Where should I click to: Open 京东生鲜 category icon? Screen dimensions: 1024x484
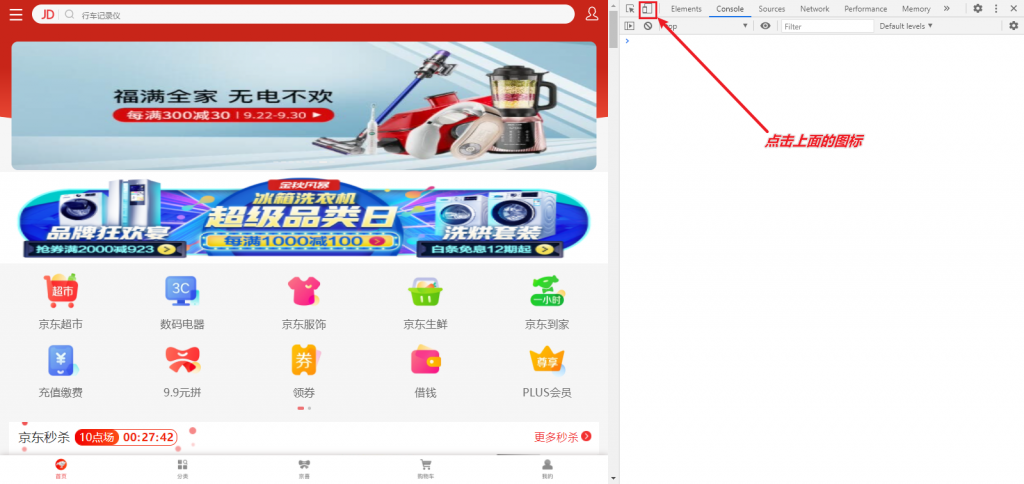click(x=425, y=291)
